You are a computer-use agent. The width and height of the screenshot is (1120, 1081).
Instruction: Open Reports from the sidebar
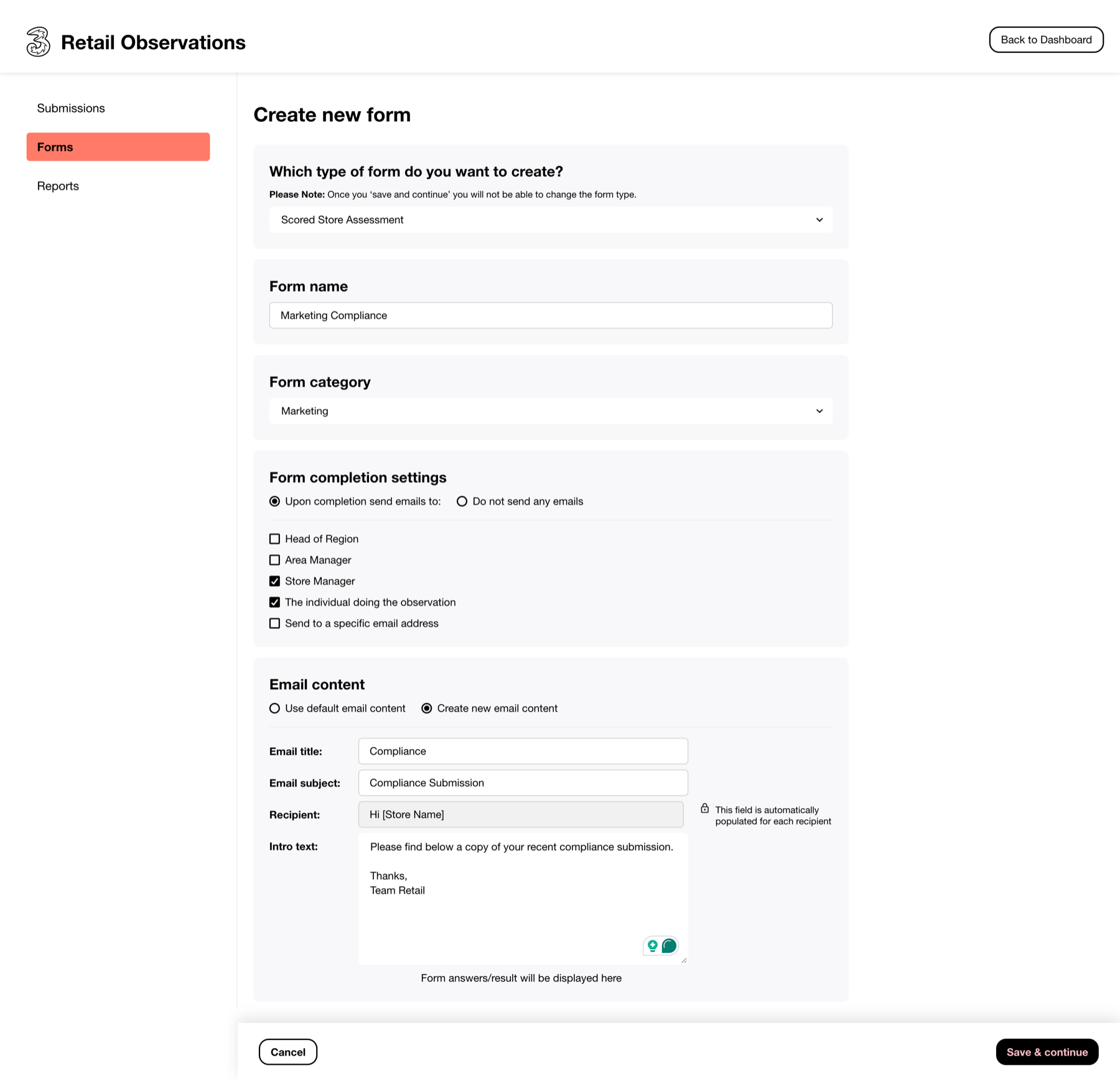coord(58,185)
